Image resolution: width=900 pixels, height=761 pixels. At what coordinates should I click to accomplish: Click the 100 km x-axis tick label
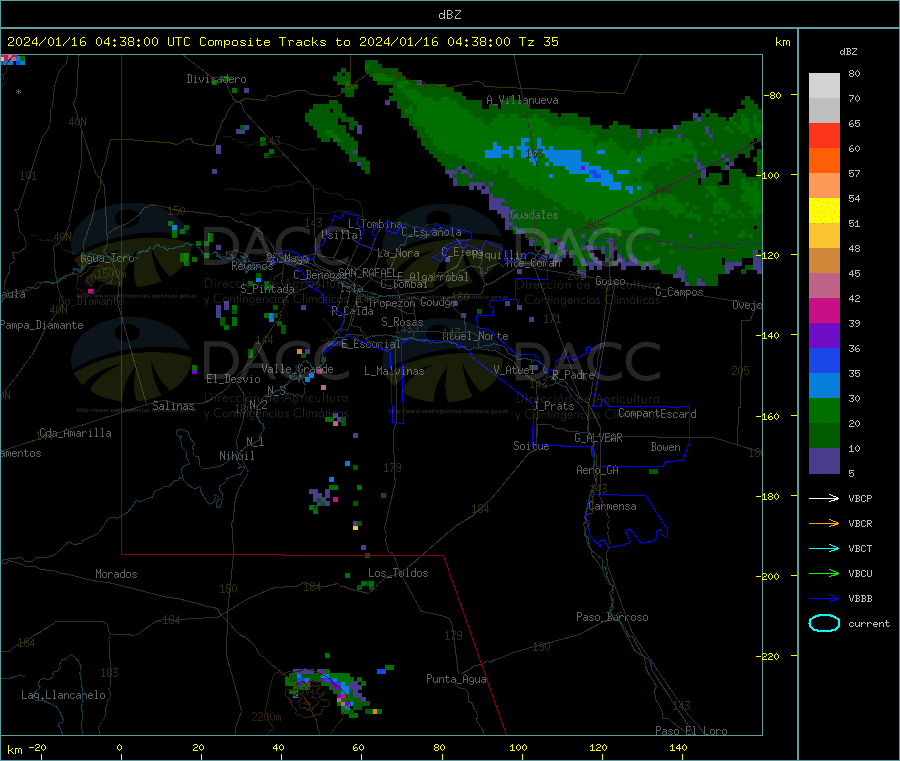[x=518, y=747]
